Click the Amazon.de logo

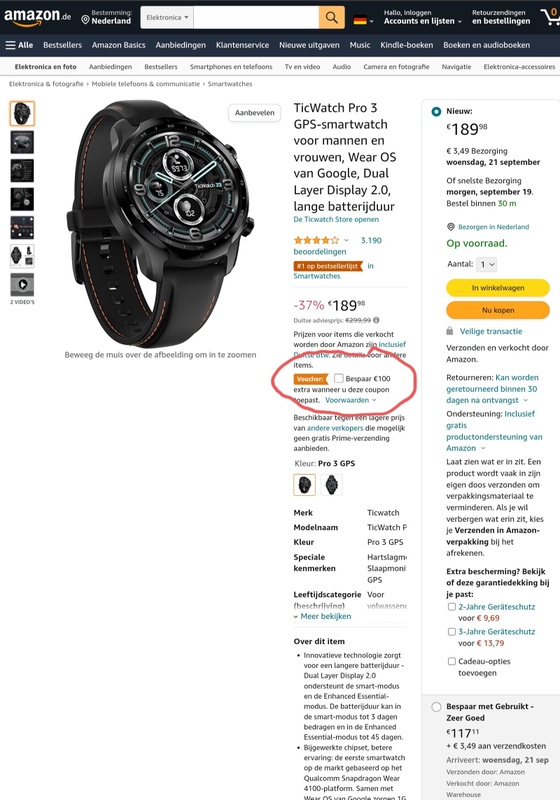pos(37,17)
